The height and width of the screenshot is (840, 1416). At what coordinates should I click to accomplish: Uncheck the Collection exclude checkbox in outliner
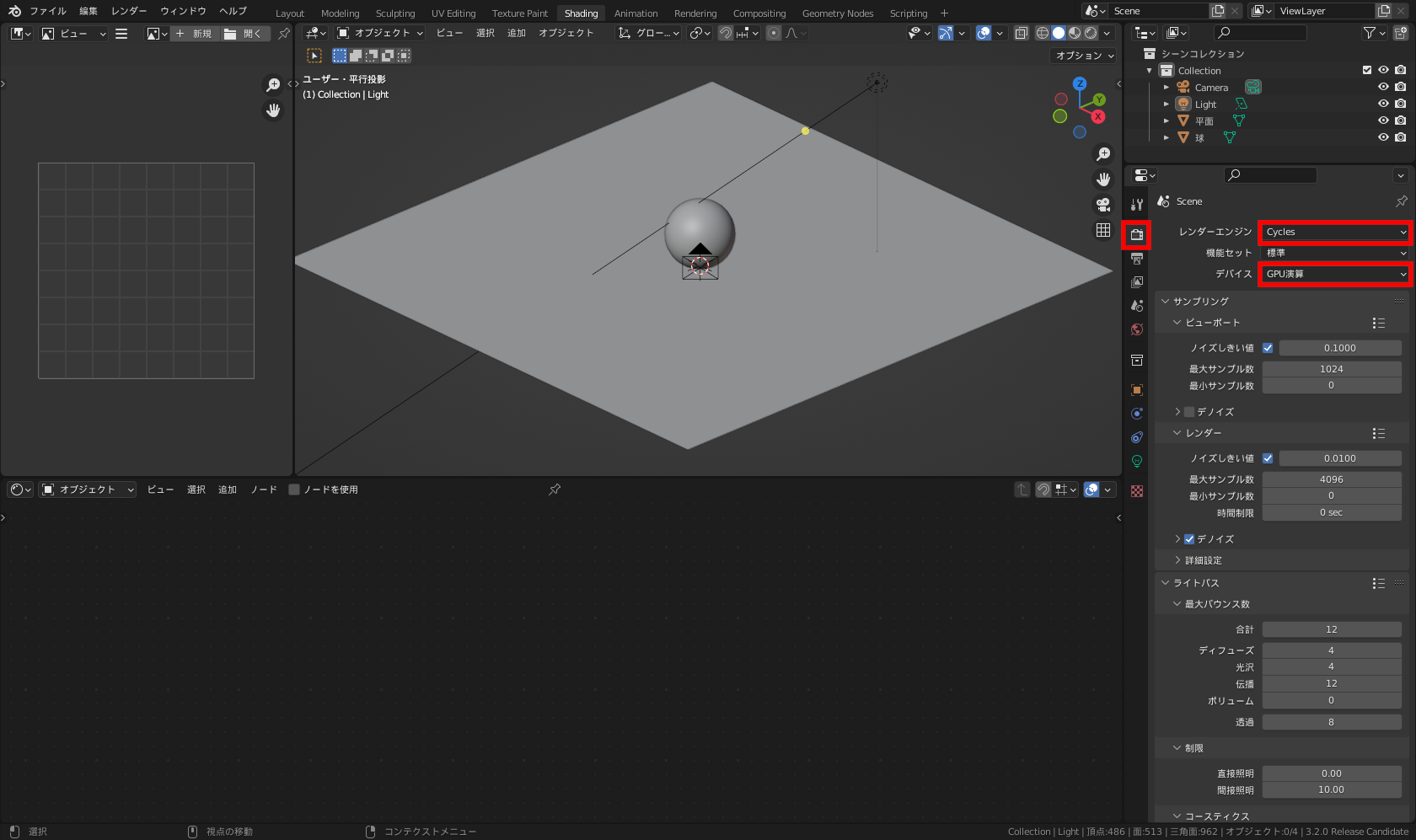(x=1367, y=70)
